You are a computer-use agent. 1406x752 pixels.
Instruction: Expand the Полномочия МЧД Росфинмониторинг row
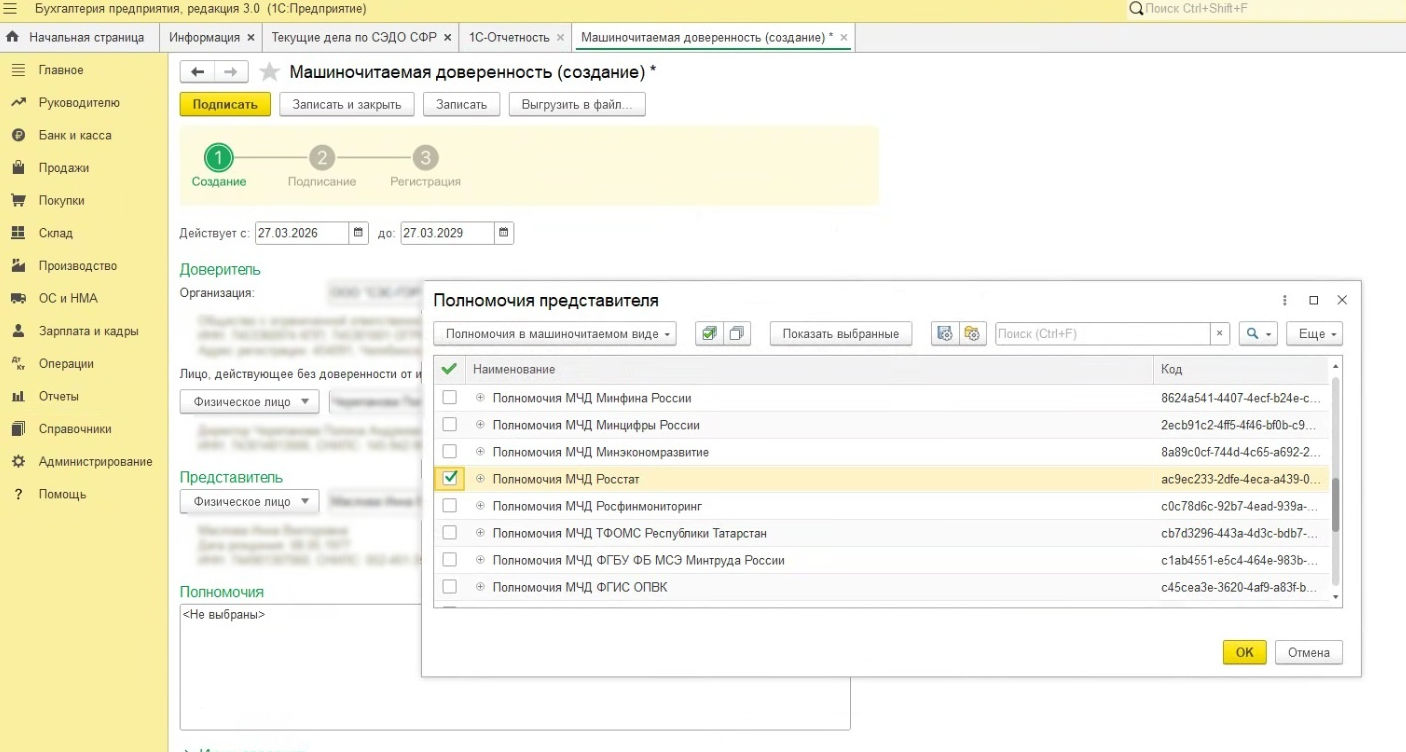pyautogui.click(x=480, y=506)
